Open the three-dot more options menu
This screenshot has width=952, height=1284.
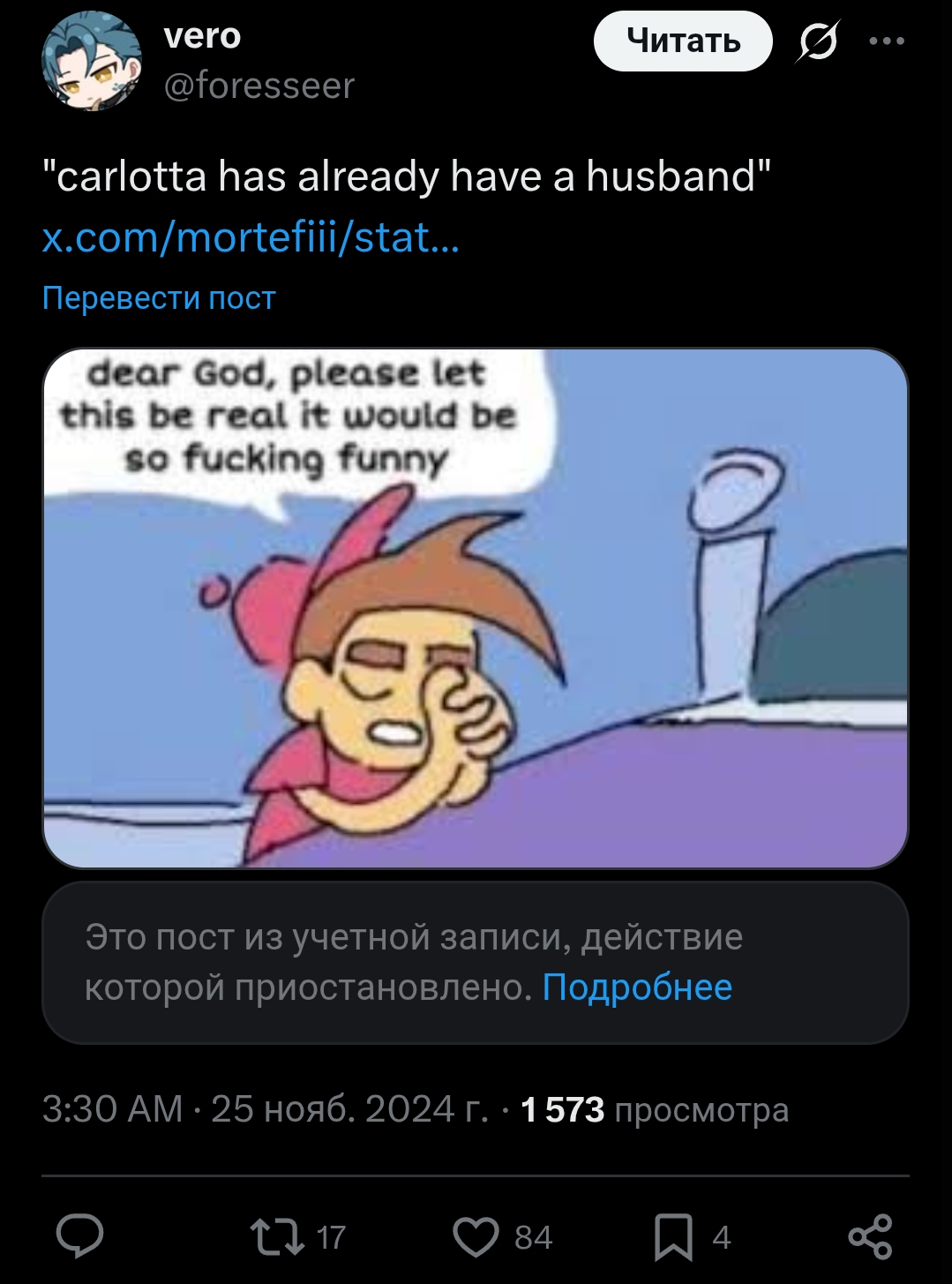887,41
